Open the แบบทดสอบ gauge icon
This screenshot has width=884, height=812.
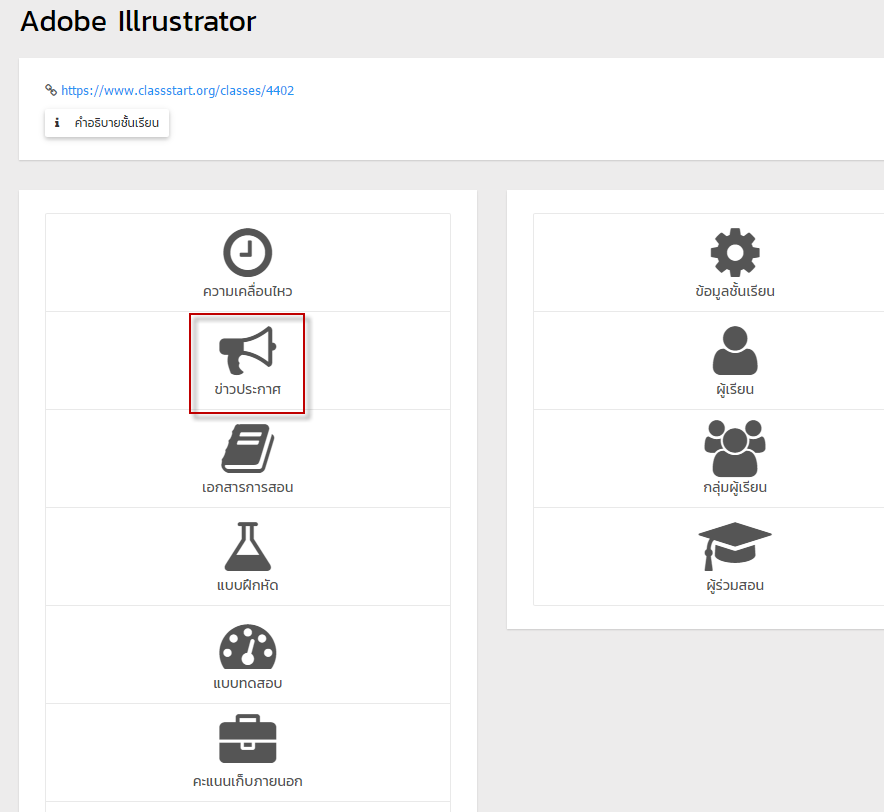click(x=247, y=646)
